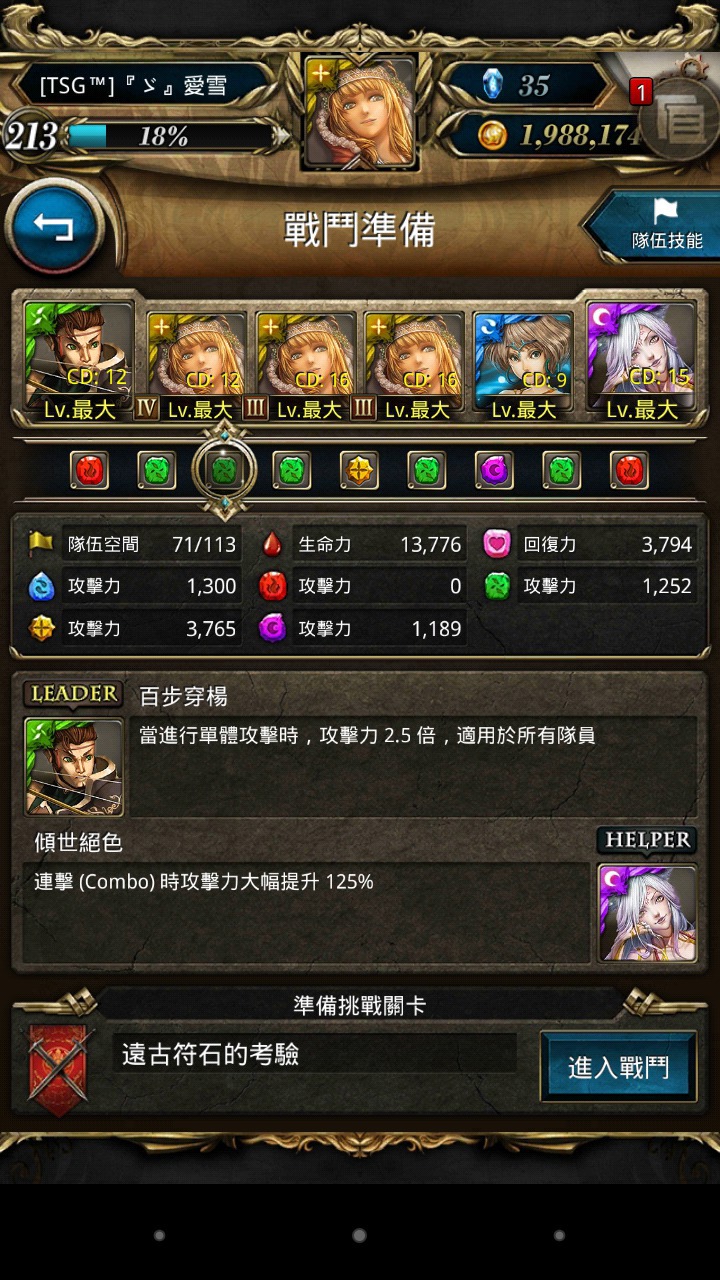Click 進入戰鬥 enter battle button
This screenshot has height=1280, width=720.
click(618, 1067)
